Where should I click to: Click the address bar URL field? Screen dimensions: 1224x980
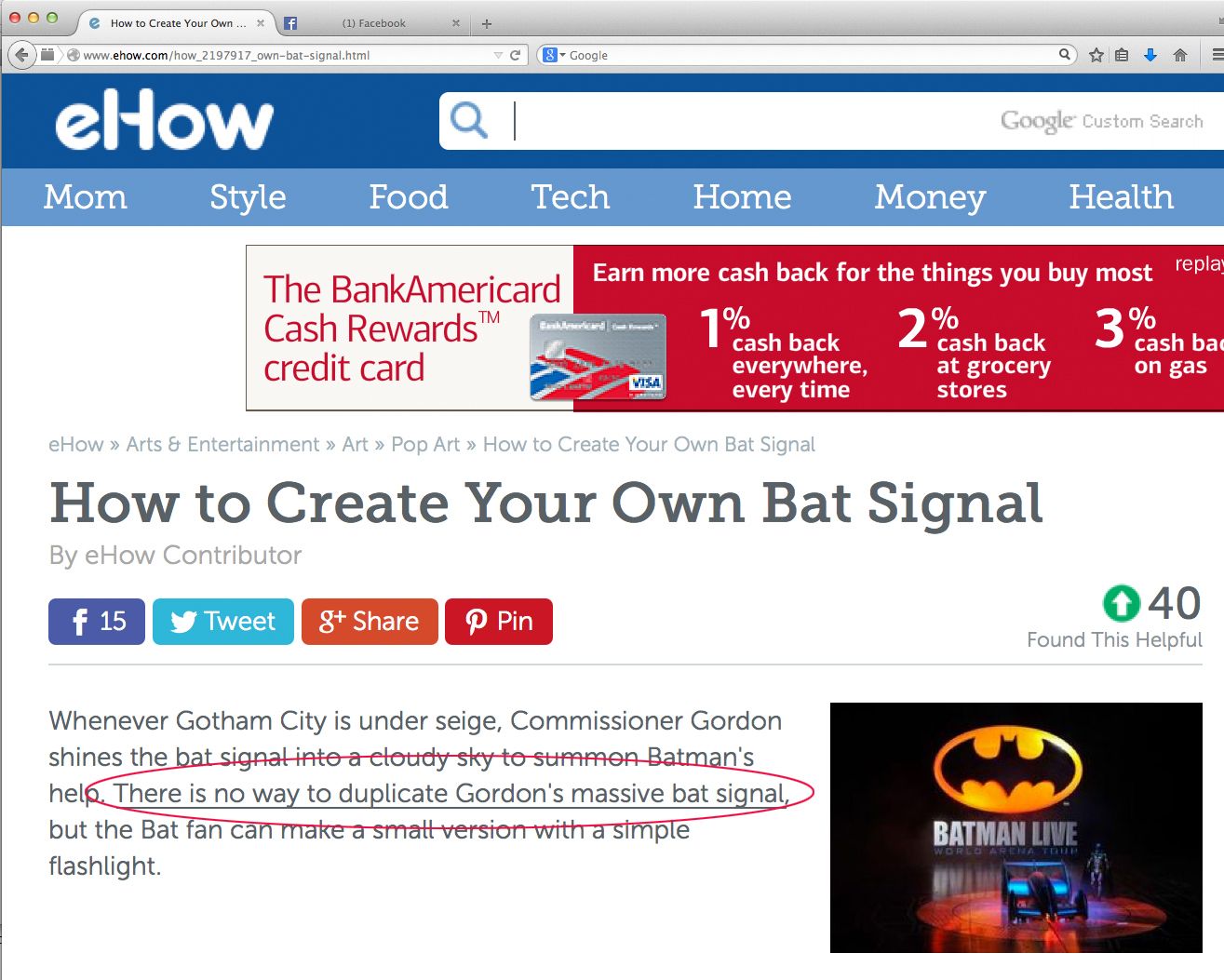click(x=287, y=56)
